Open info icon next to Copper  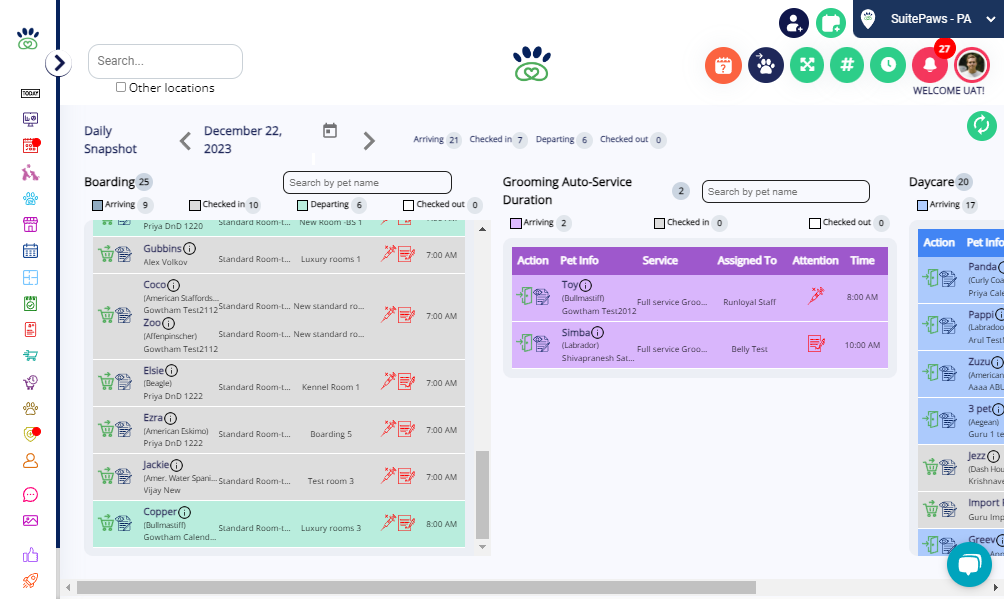point(184,513)
